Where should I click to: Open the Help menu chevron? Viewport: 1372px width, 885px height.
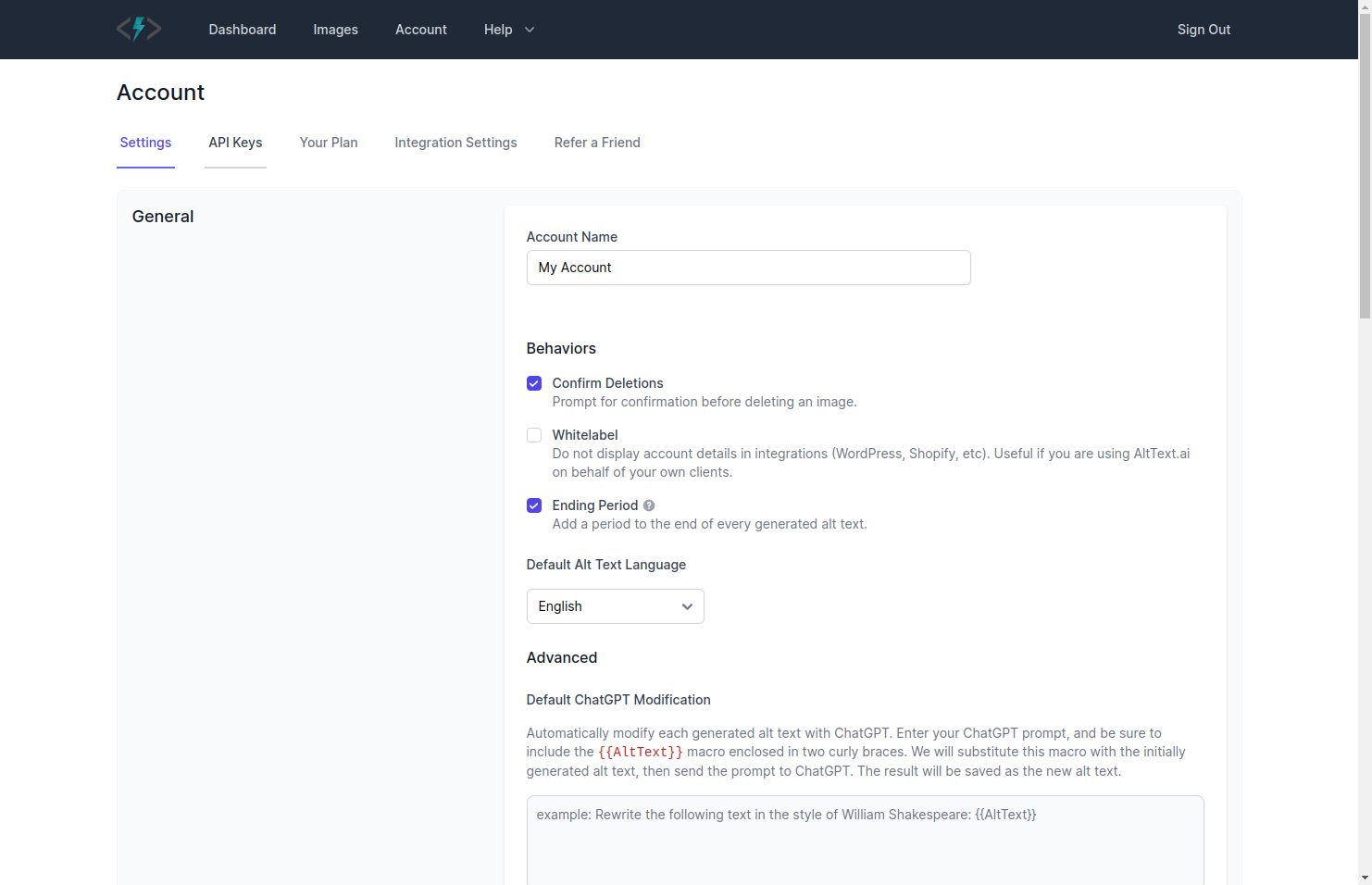pos(530,30)
